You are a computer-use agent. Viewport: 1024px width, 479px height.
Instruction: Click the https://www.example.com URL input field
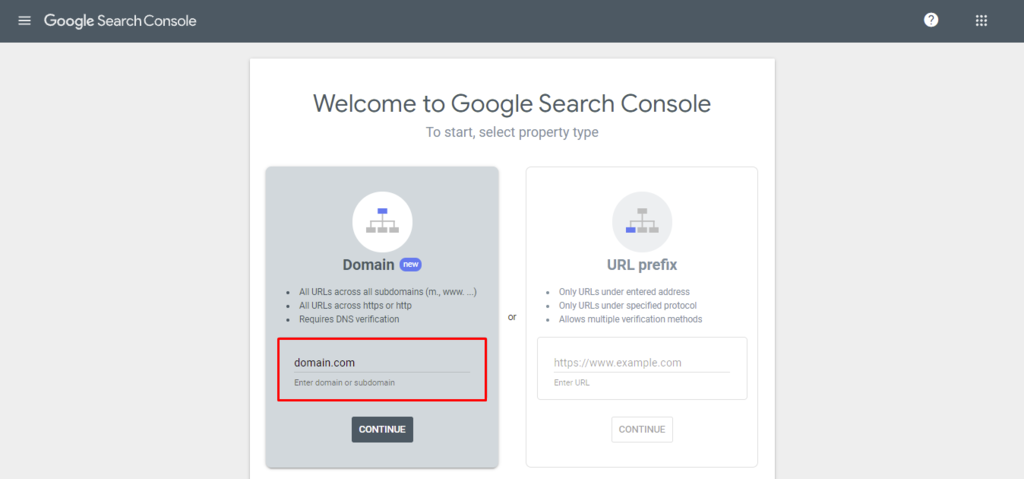[642, 363]
